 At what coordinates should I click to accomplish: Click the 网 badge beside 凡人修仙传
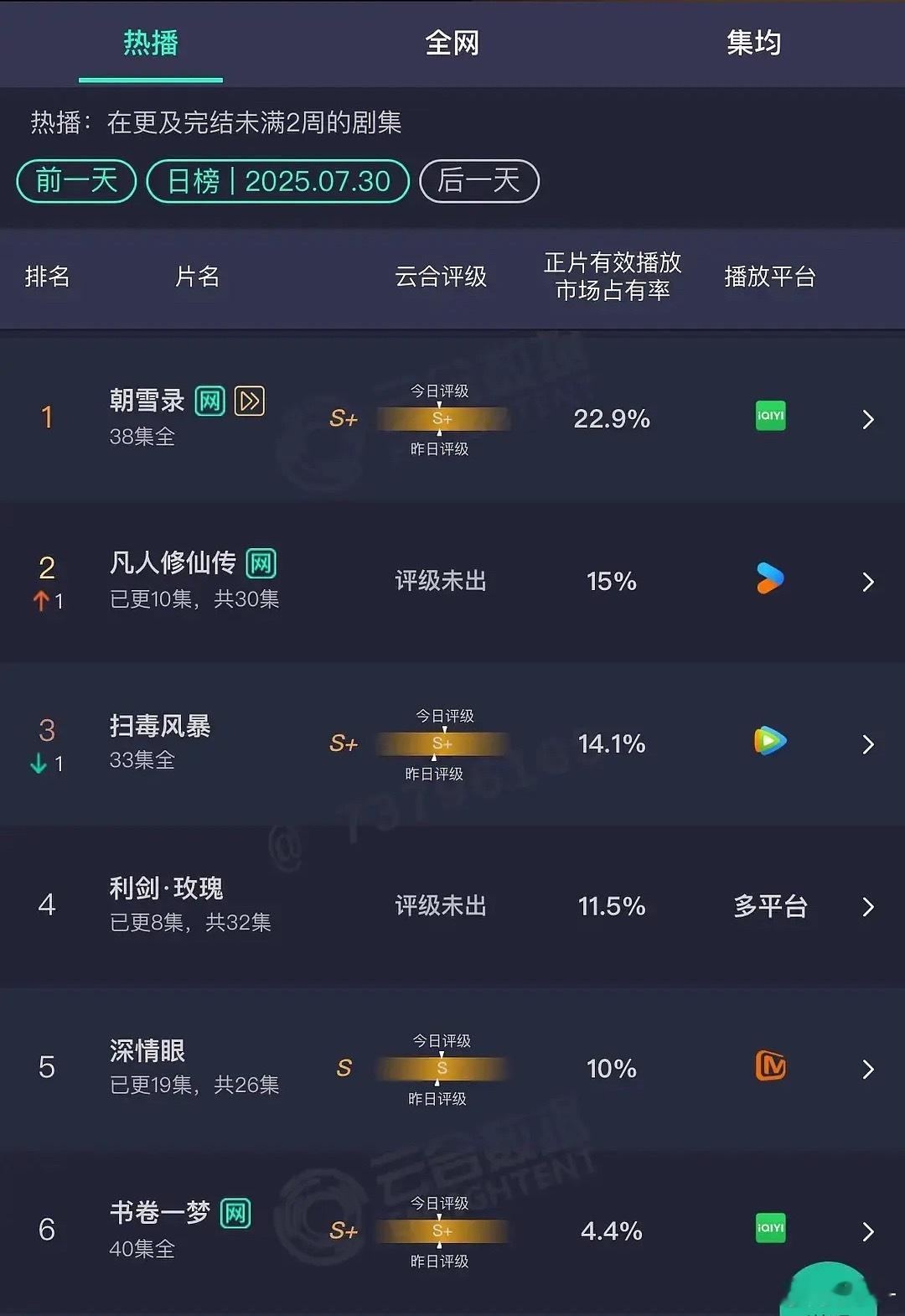click(x=261, y=563)
